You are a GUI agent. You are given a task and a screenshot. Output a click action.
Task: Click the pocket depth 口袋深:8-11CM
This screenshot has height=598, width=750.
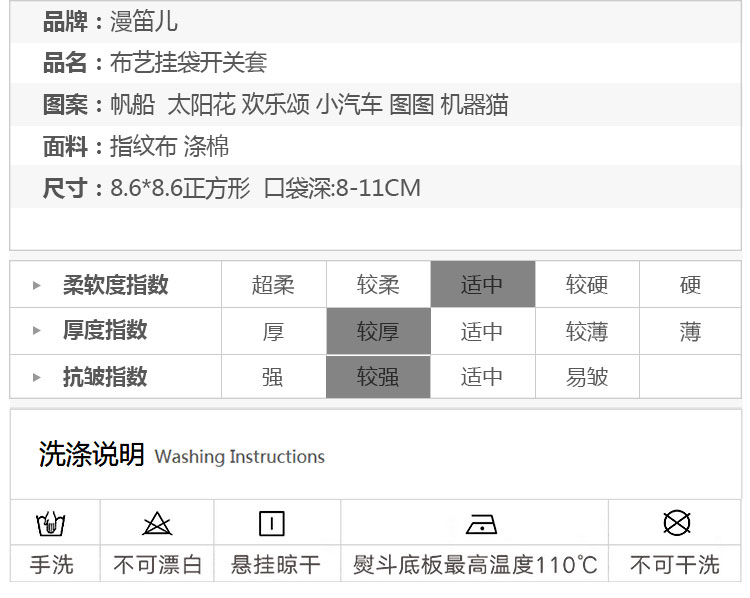342,188
